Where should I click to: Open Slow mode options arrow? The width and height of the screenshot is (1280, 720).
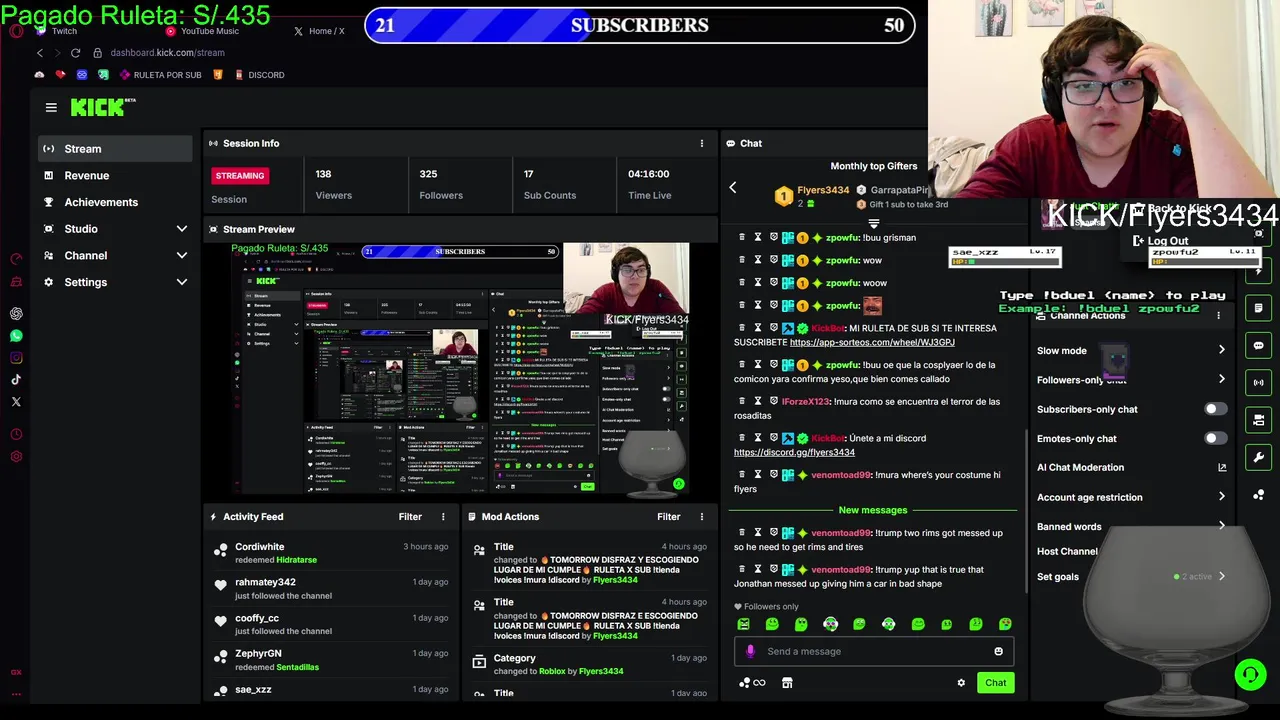click(x=1221, y=351)
